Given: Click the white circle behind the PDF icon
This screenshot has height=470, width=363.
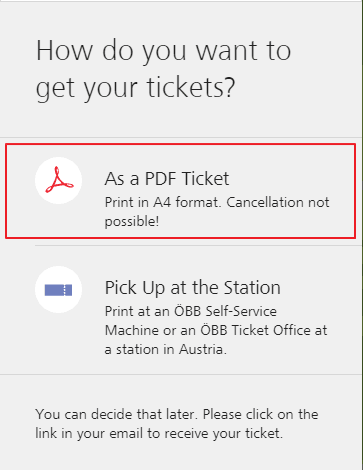Looking at the screenshot, I should pyautogui.click(x=59, y=180).
